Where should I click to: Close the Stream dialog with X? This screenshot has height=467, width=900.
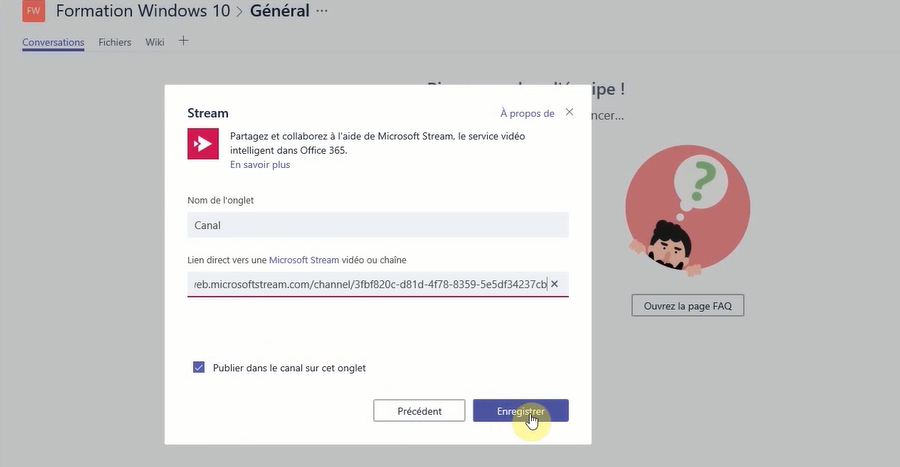tap(569, 112)
